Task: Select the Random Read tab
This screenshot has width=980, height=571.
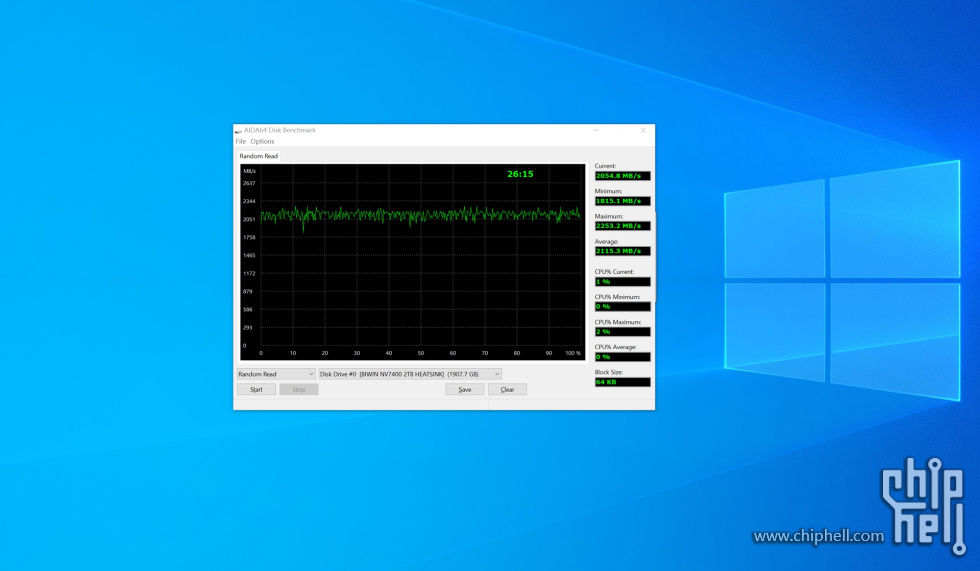Action: coord(259,156)
